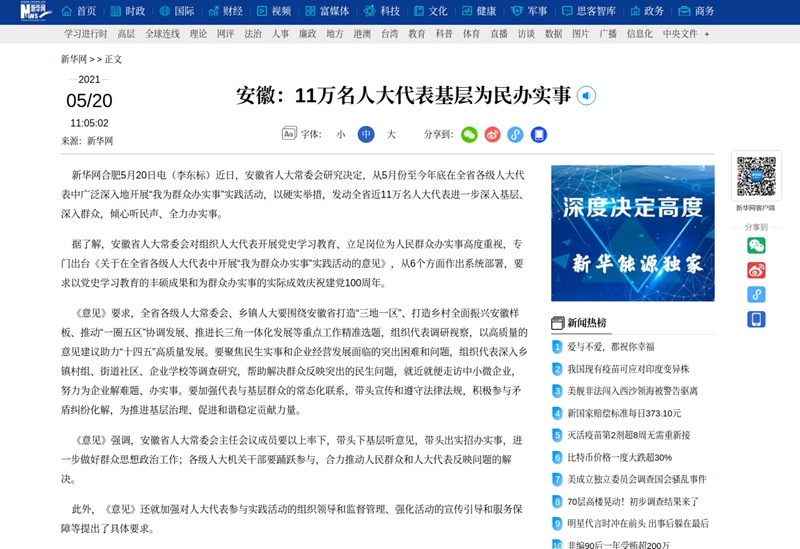This screenshot has width=800, height=549.
Task: Open hot news 灭活疫苗第2剂超8周无需重新接
Action: click(629, 435)
